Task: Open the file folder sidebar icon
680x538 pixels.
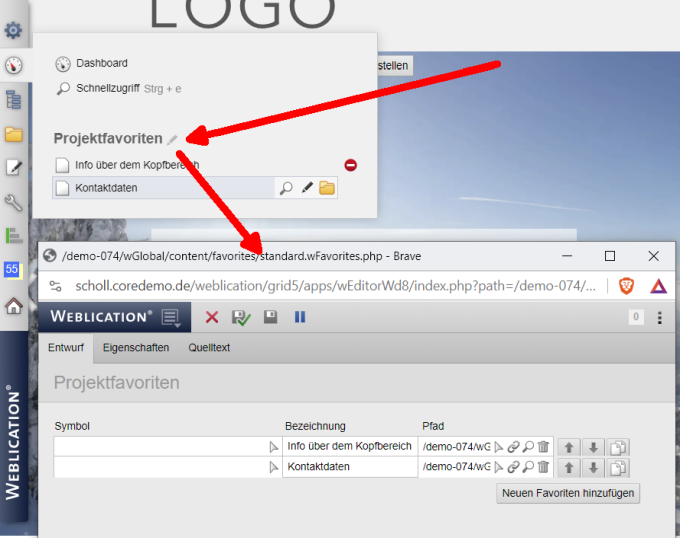Action: pyautogui.click(x=13, y=134)
